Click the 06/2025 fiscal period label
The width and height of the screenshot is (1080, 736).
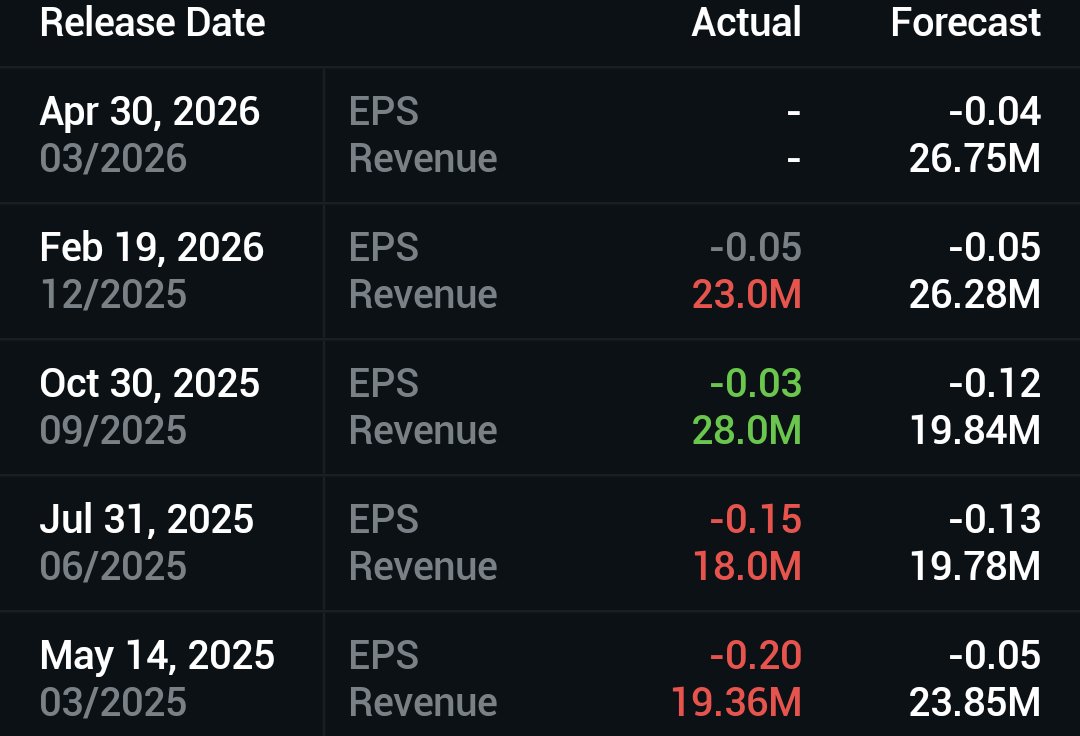tap(113, 566)
